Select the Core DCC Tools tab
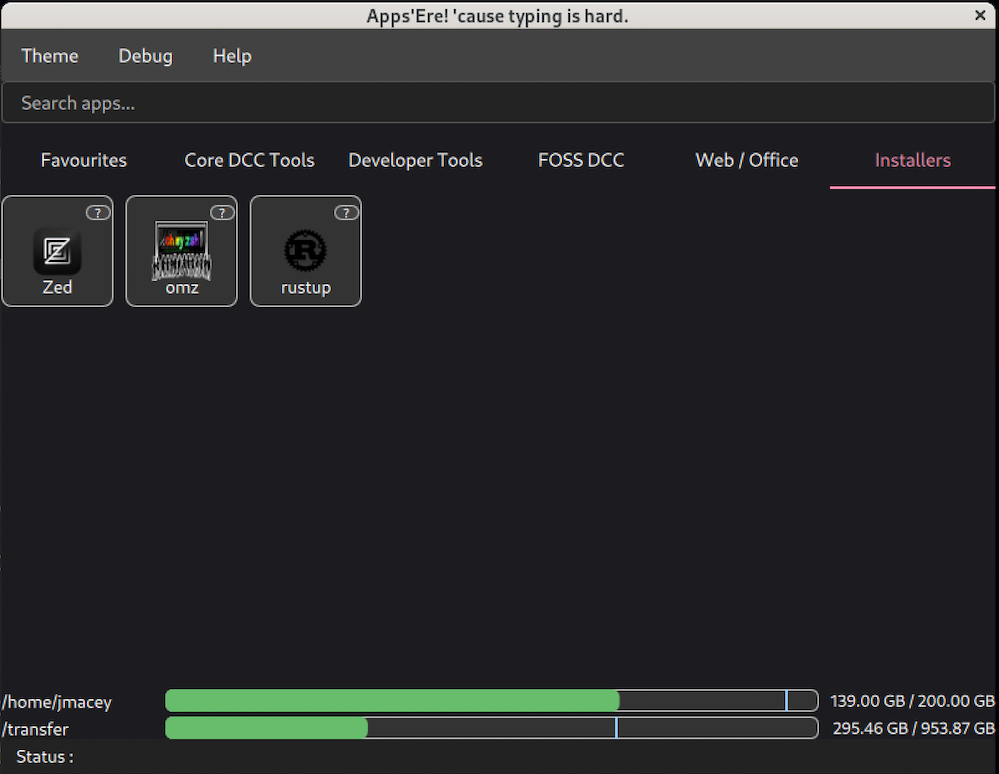 (x=249, y=160)
